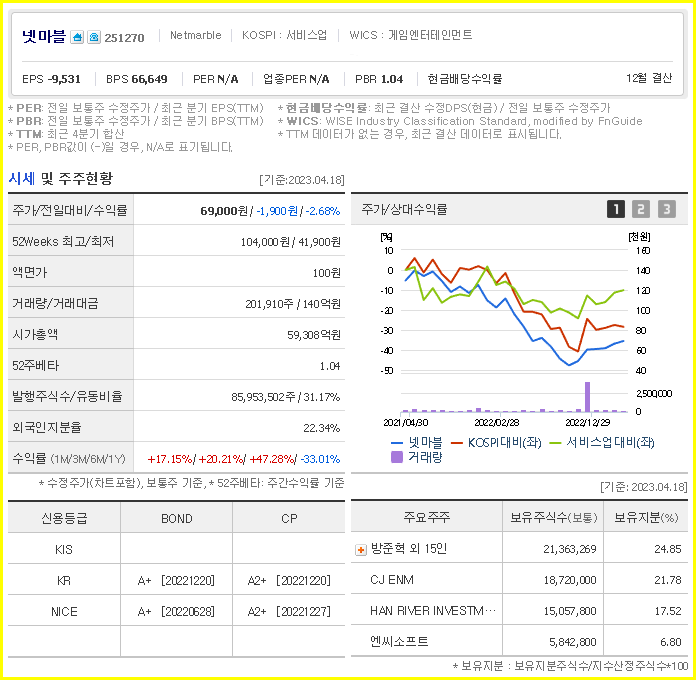Viewport: 696px width, 680px height.
Task: Click the 현금배당수익률 label in header
Action: pyautogui.click(x=465, y=79)
